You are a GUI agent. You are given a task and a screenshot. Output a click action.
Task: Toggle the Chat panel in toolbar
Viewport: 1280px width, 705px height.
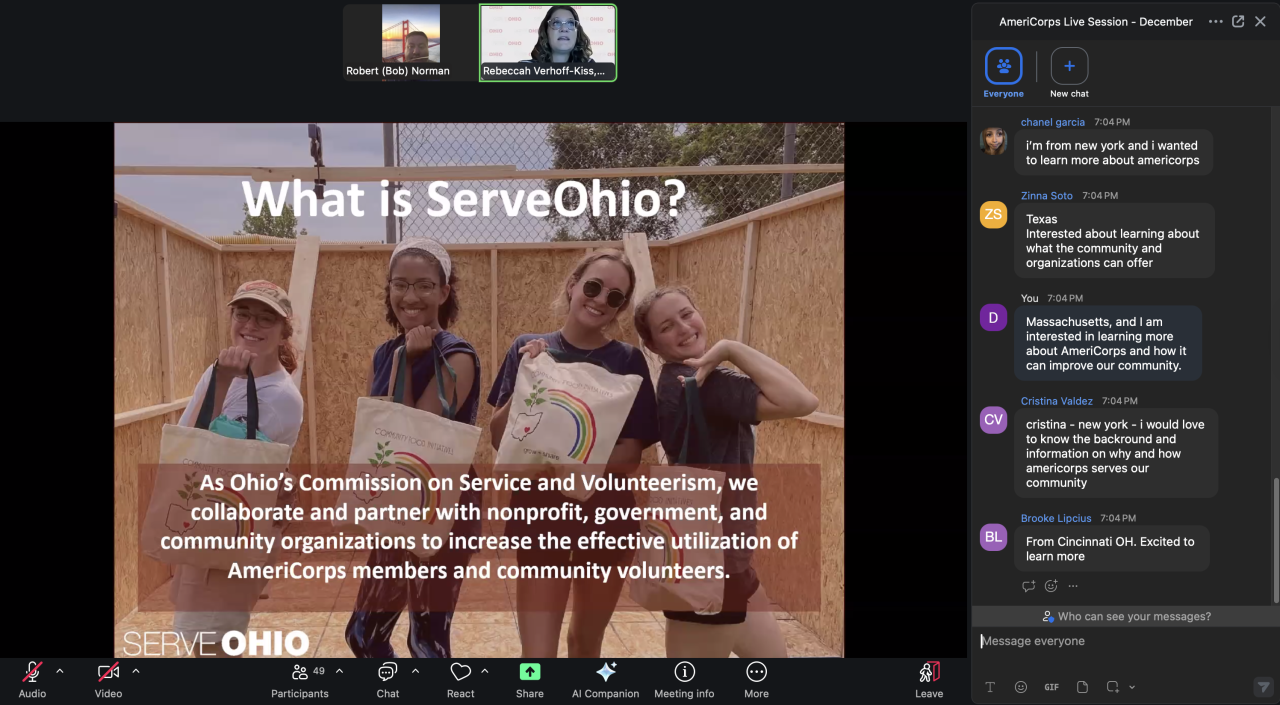click(388, 679)
